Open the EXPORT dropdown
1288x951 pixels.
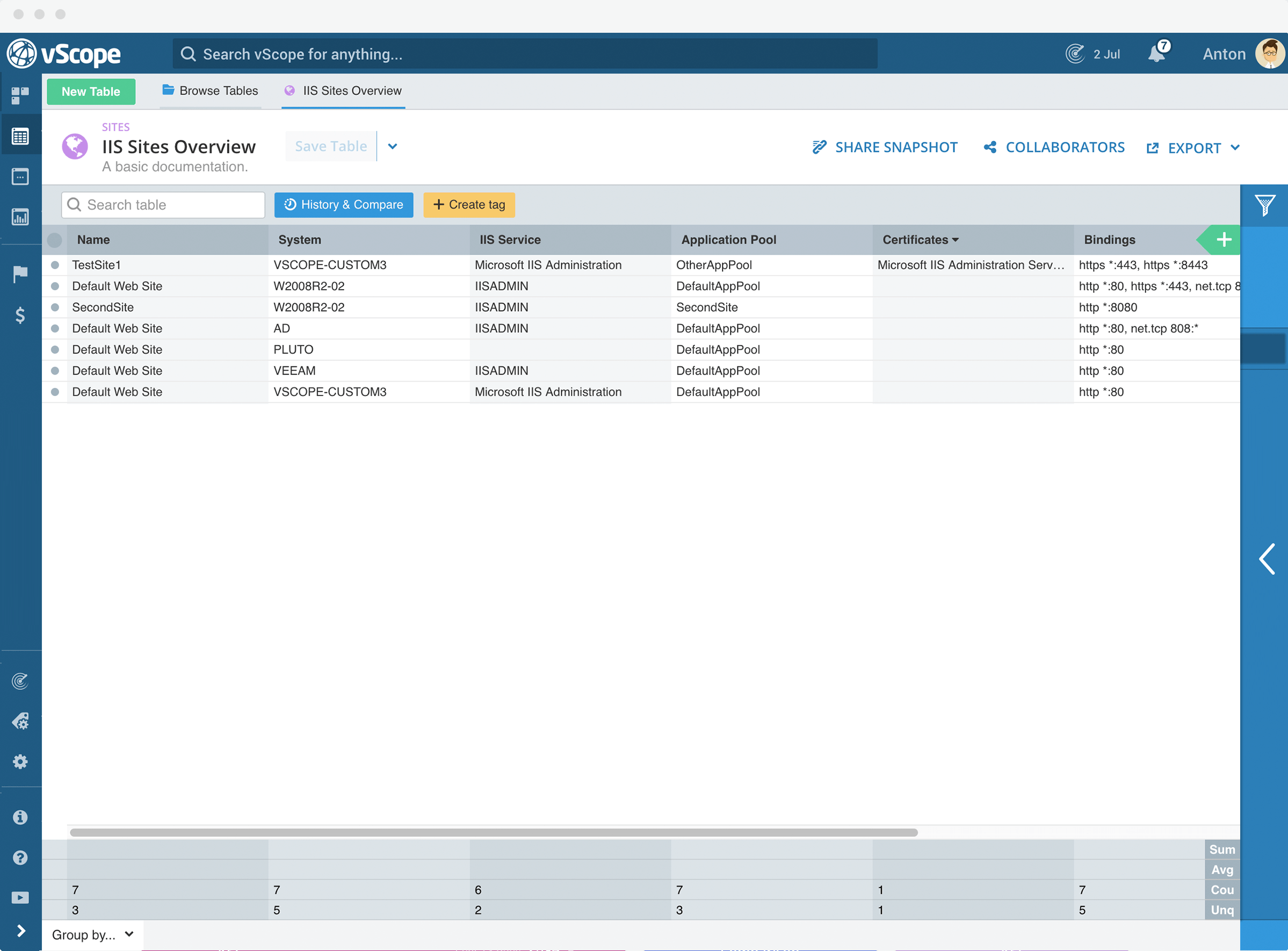(1193, 148)
